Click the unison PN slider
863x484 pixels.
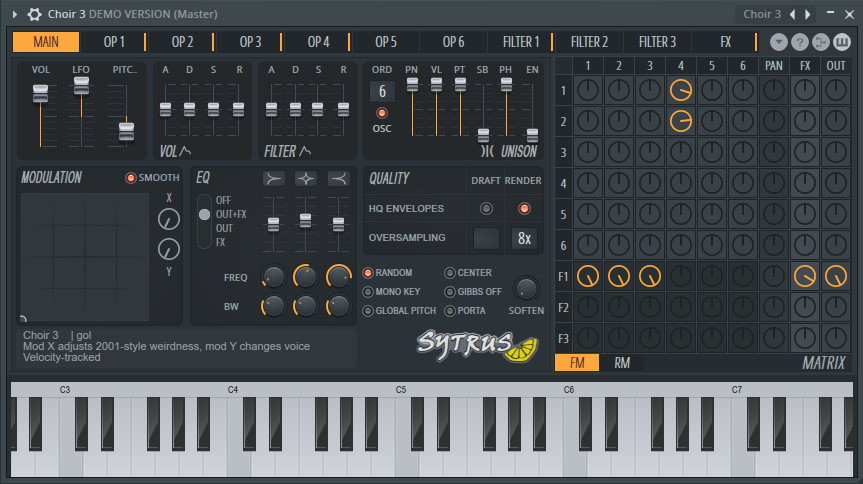point(412,107)
